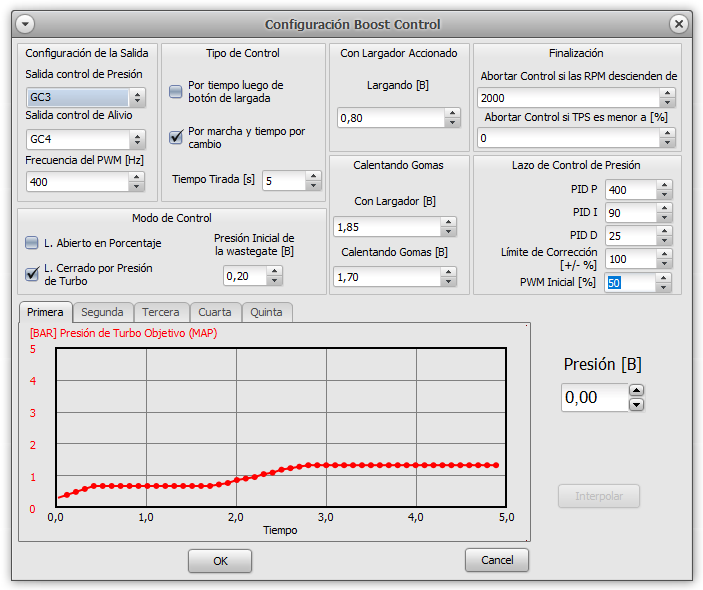Decrease Presión [B] with the down button
This screenshot has height=590, width=703.
[636, 405]
